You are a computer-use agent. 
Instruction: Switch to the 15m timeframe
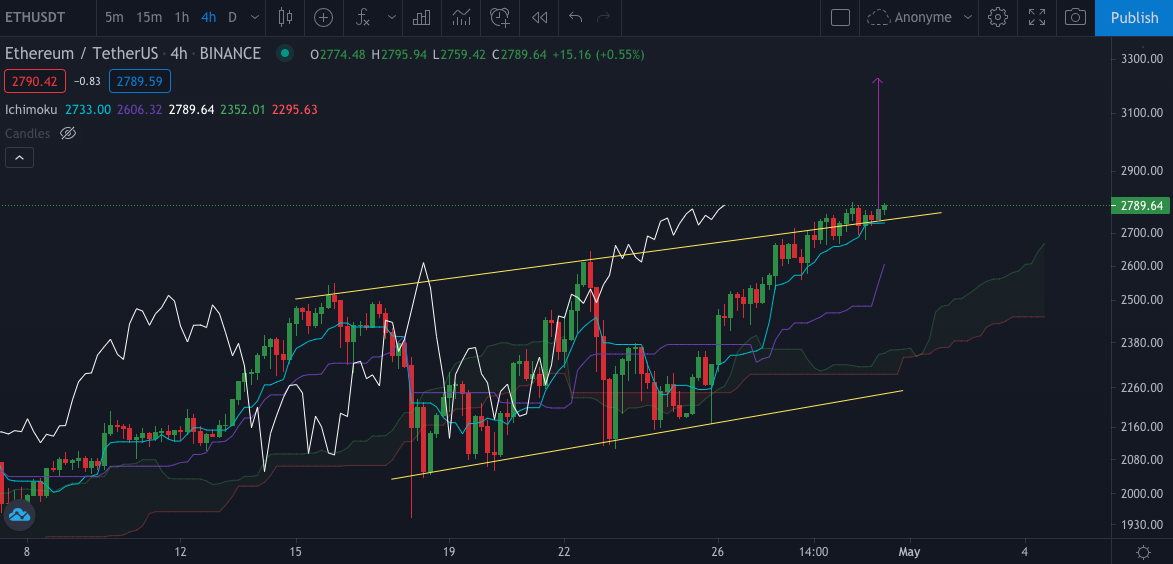[x=149, y=17]
